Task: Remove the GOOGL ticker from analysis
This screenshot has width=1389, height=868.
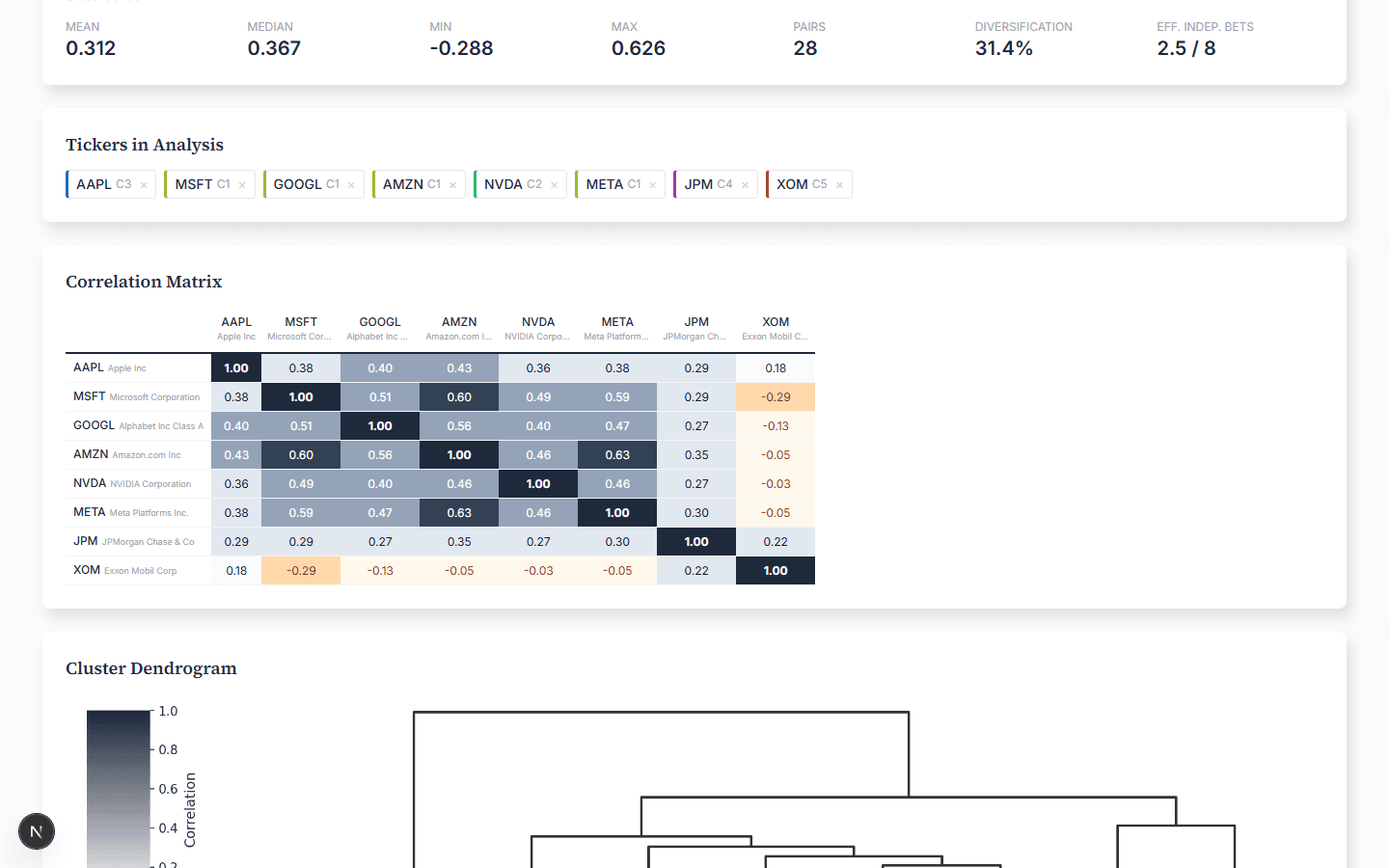Action: coord(351,184)
